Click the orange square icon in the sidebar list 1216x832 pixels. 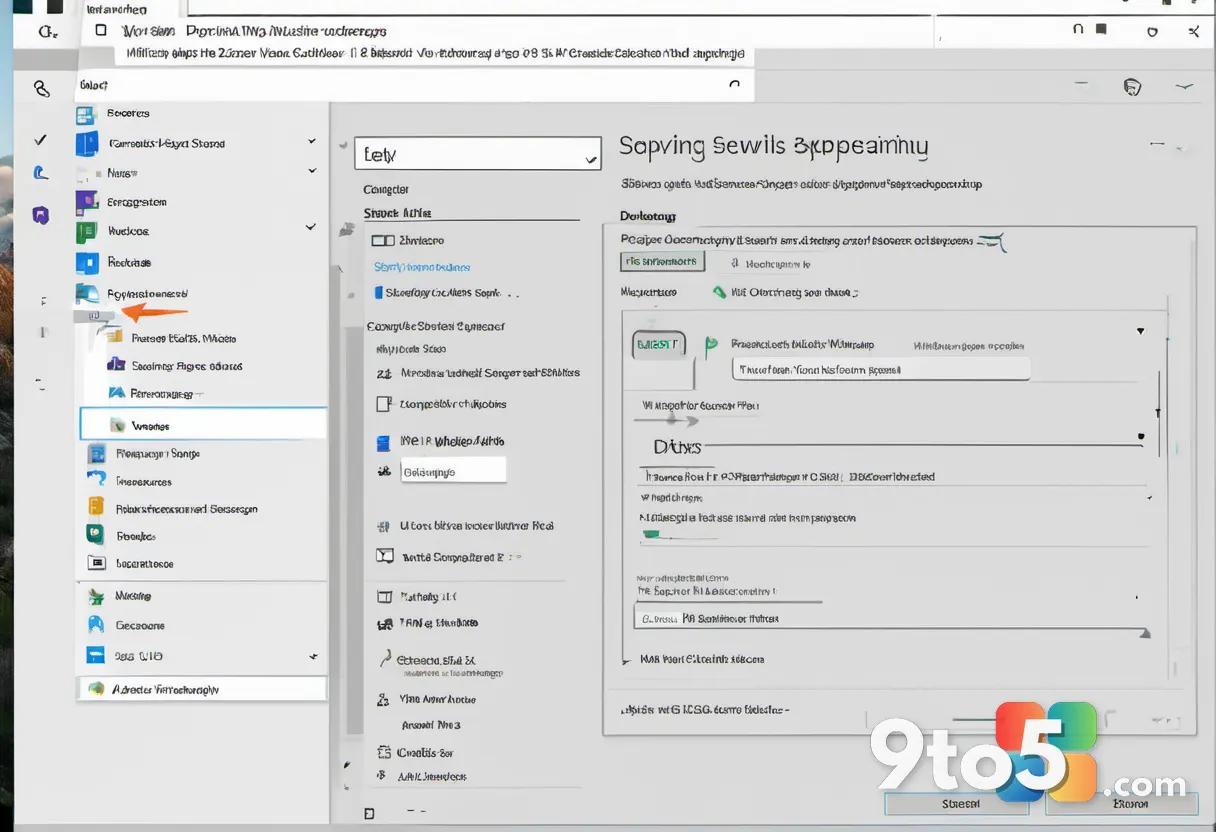[96, 506]
